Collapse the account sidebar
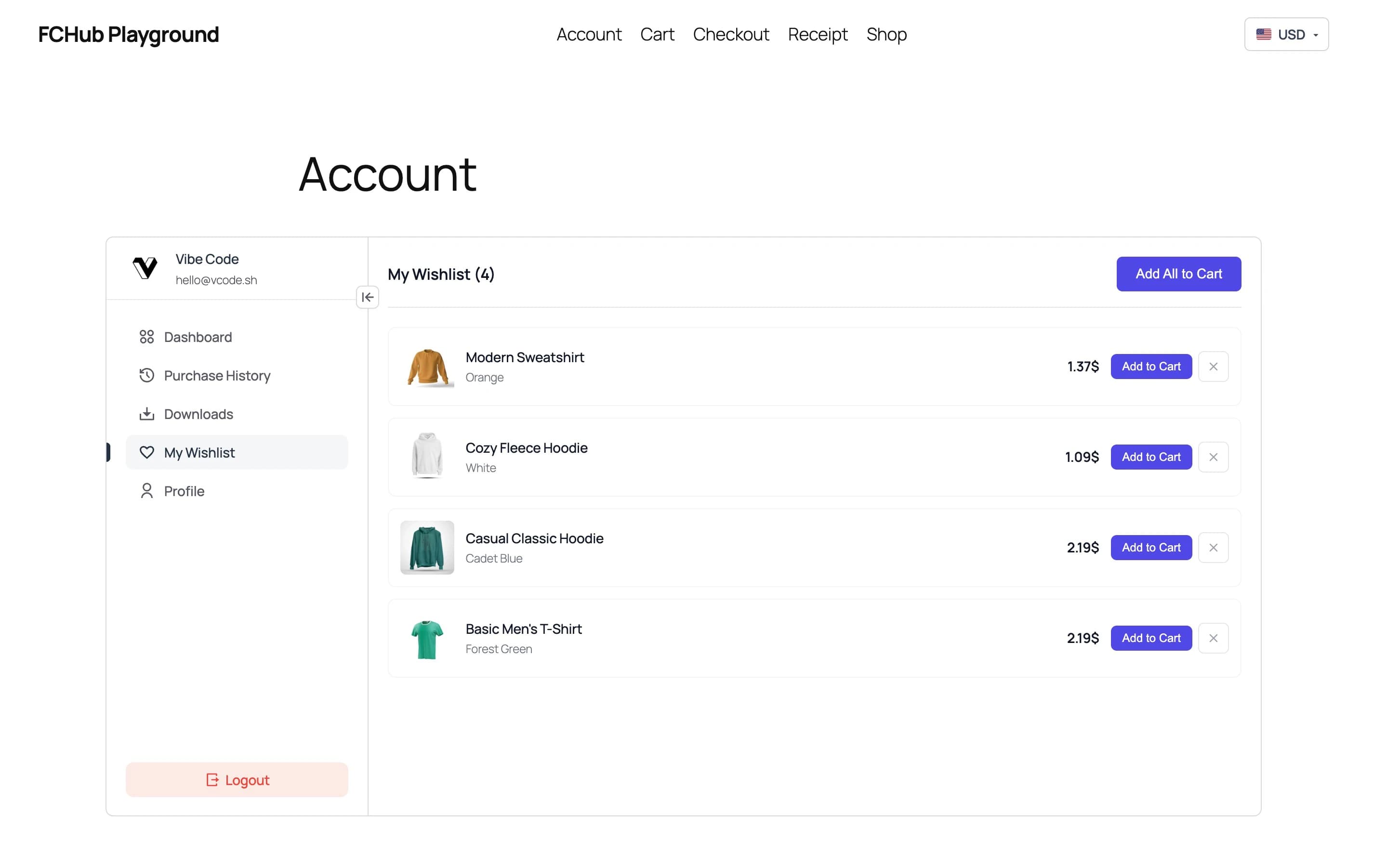This screenshot has height=865, width=1400. [x=368, y=297]
